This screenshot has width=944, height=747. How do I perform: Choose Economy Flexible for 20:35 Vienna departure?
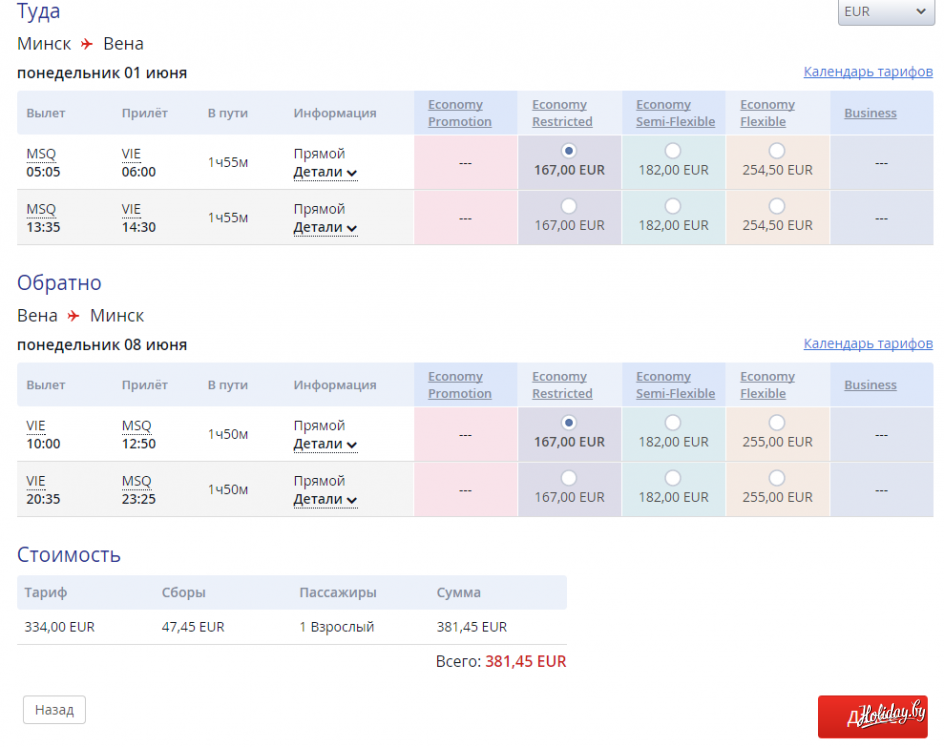[777, 478]
